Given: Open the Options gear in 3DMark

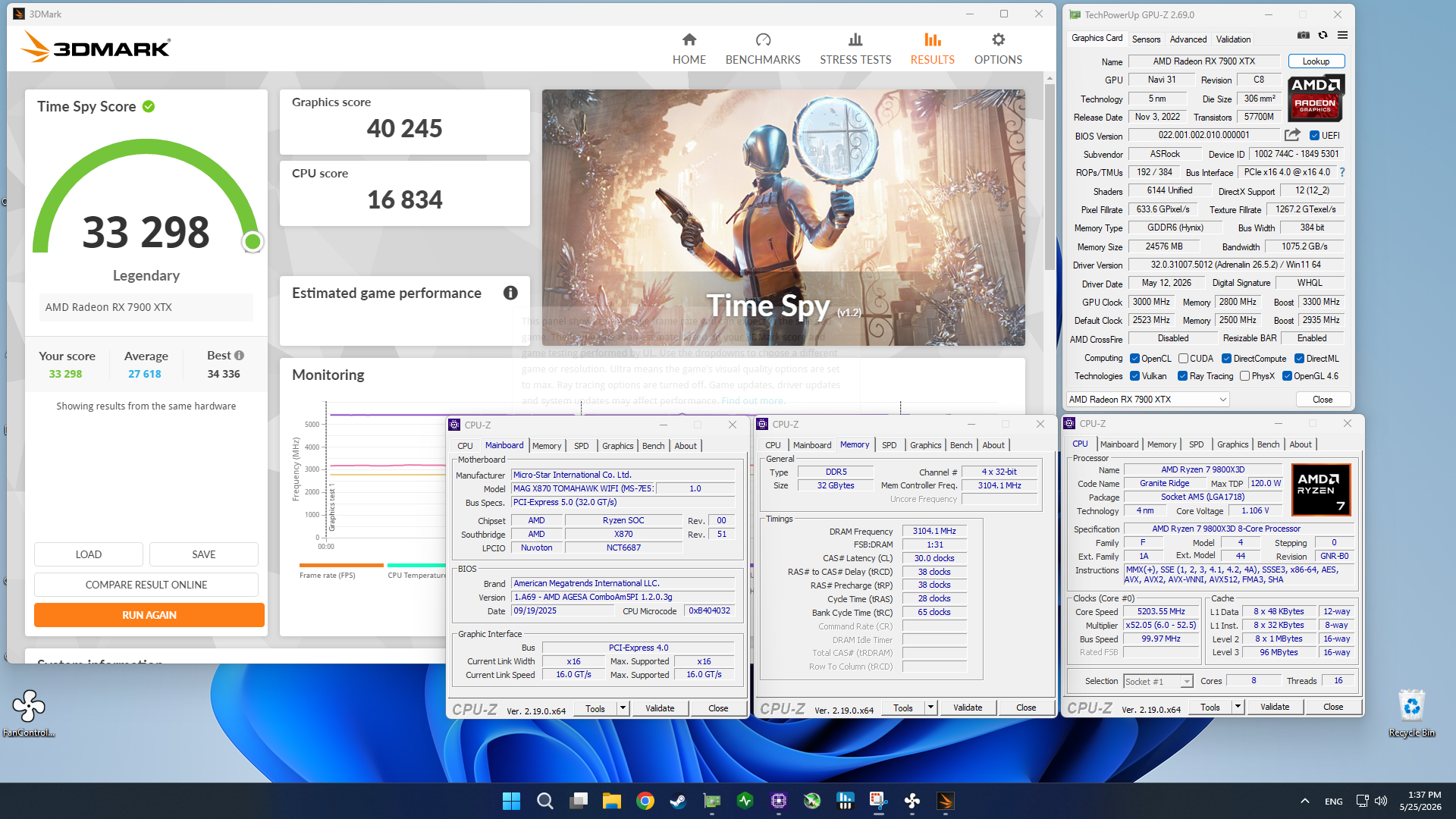Looking at the screenshot, I should (x=998, y=39).
